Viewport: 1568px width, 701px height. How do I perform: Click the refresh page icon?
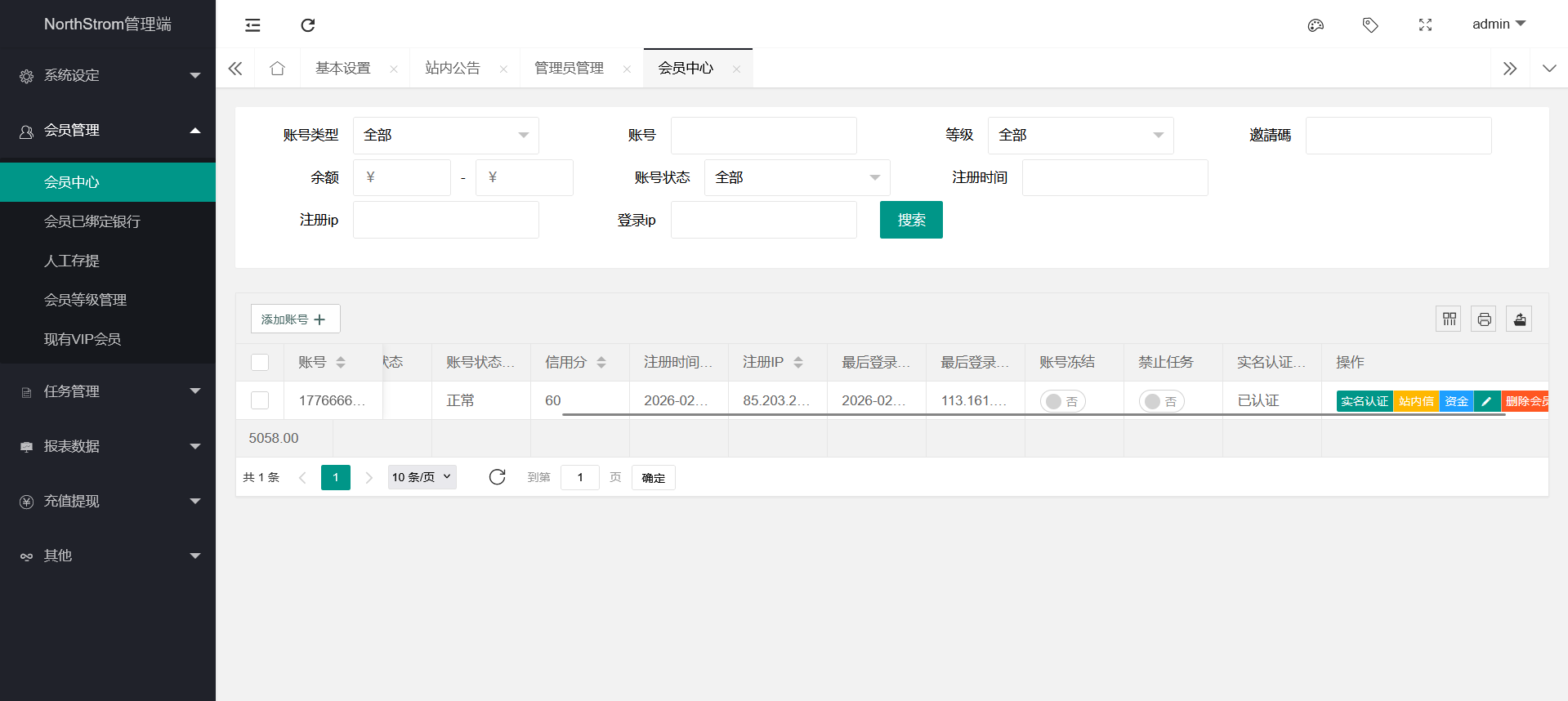(308, 25)
